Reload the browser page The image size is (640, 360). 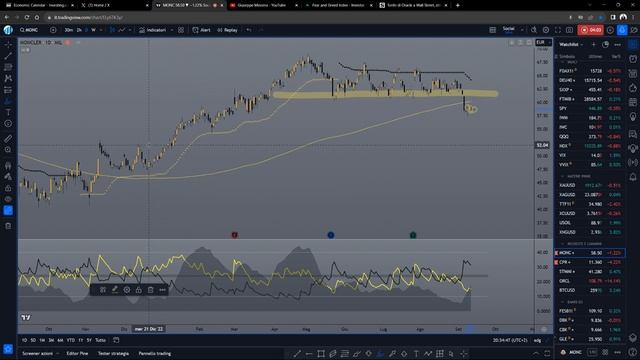[x=27, y=18]
